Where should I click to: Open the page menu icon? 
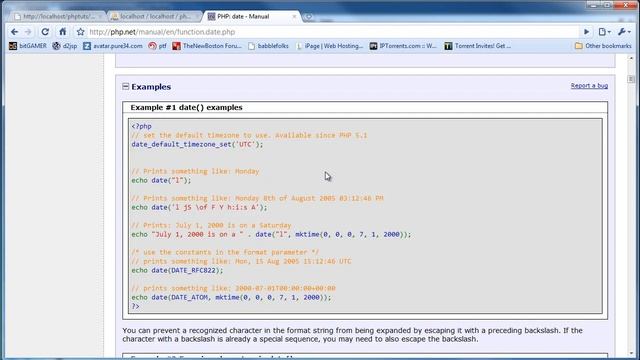[x=604, y=32]
